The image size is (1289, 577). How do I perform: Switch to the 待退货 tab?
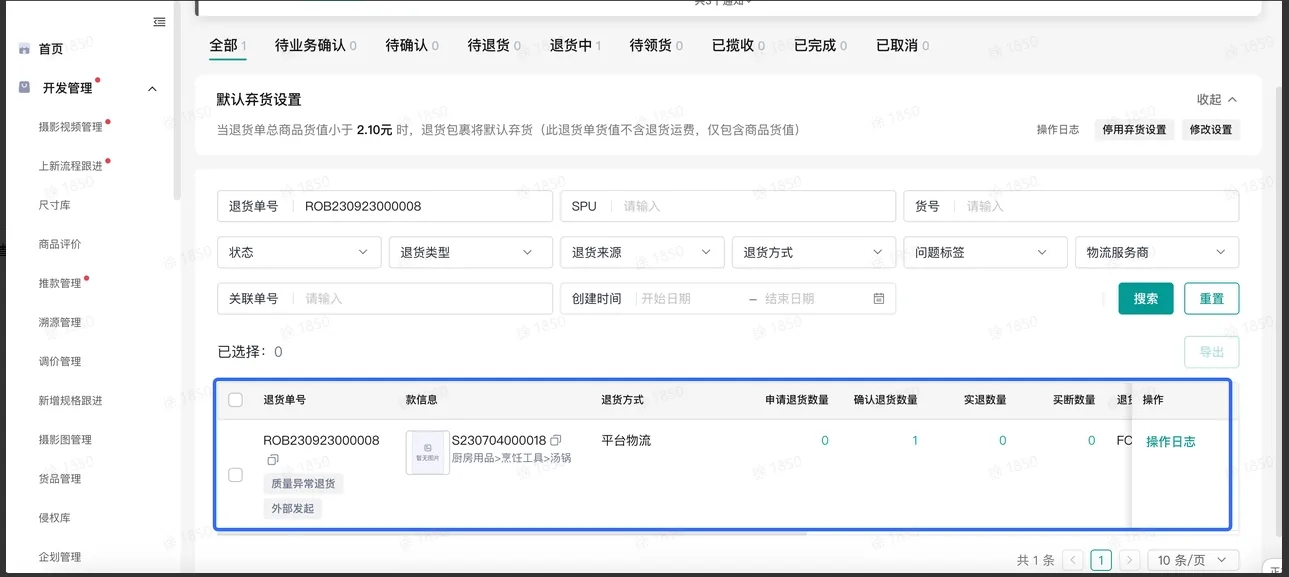point(494,45)
